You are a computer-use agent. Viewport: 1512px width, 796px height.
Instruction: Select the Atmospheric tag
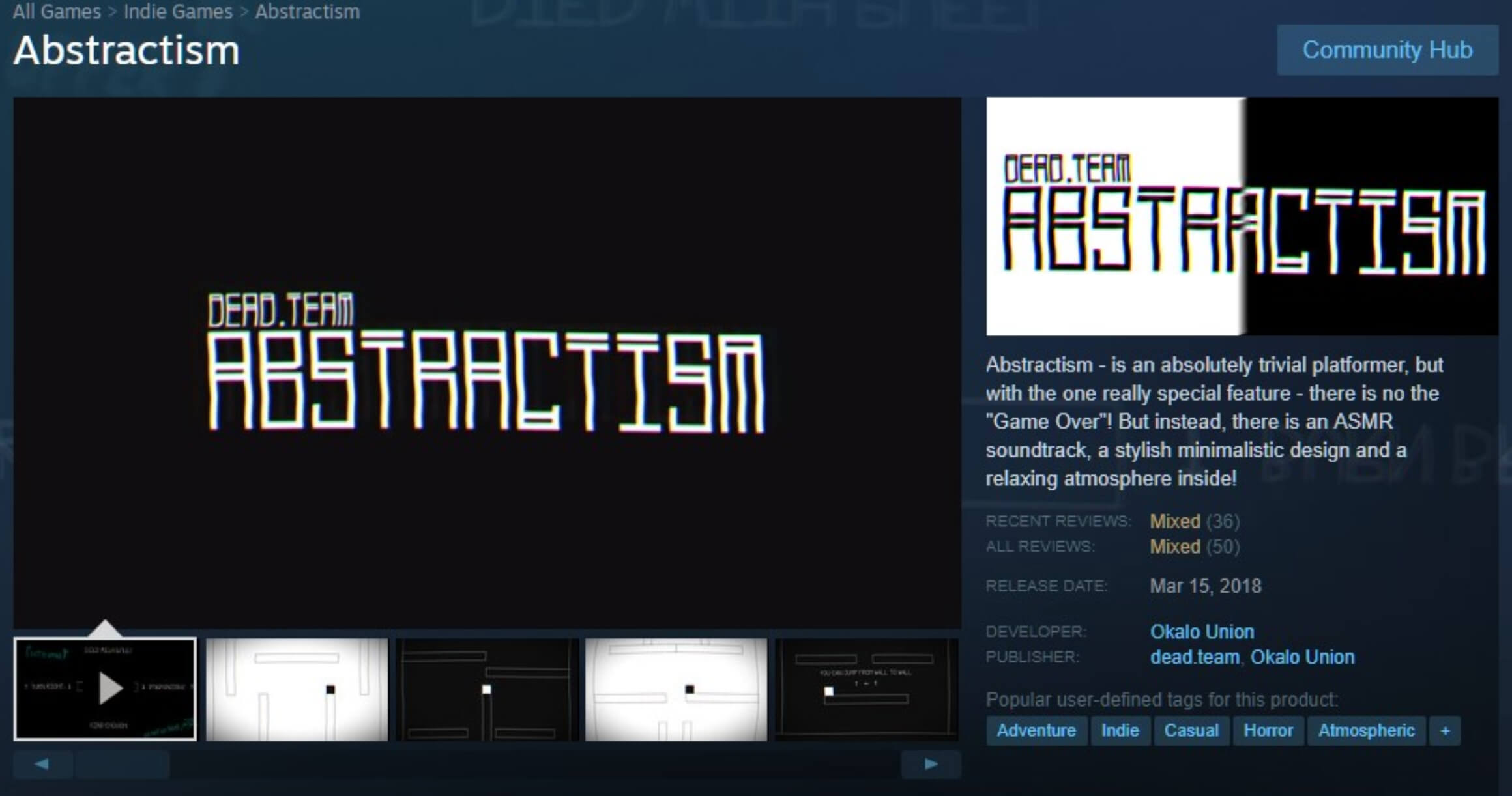click(1366, 730)
